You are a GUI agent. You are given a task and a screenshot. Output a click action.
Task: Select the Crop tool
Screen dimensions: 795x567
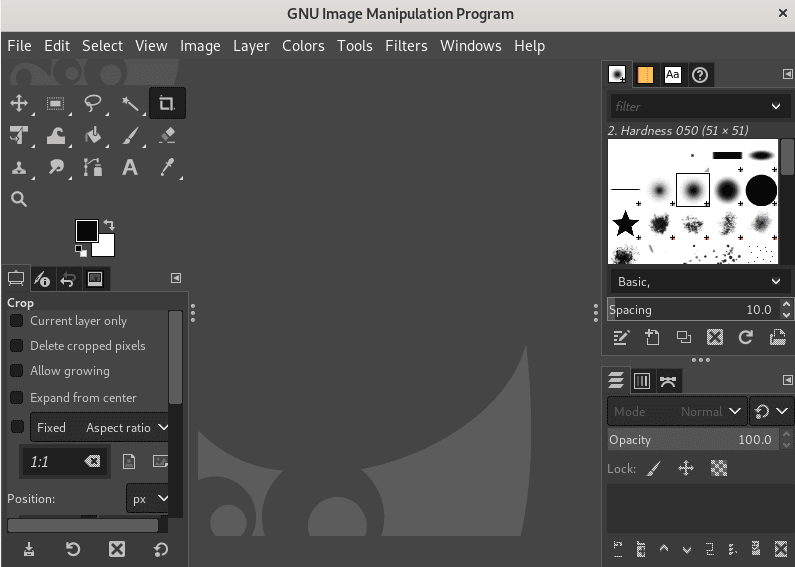(x=167, y=103)
